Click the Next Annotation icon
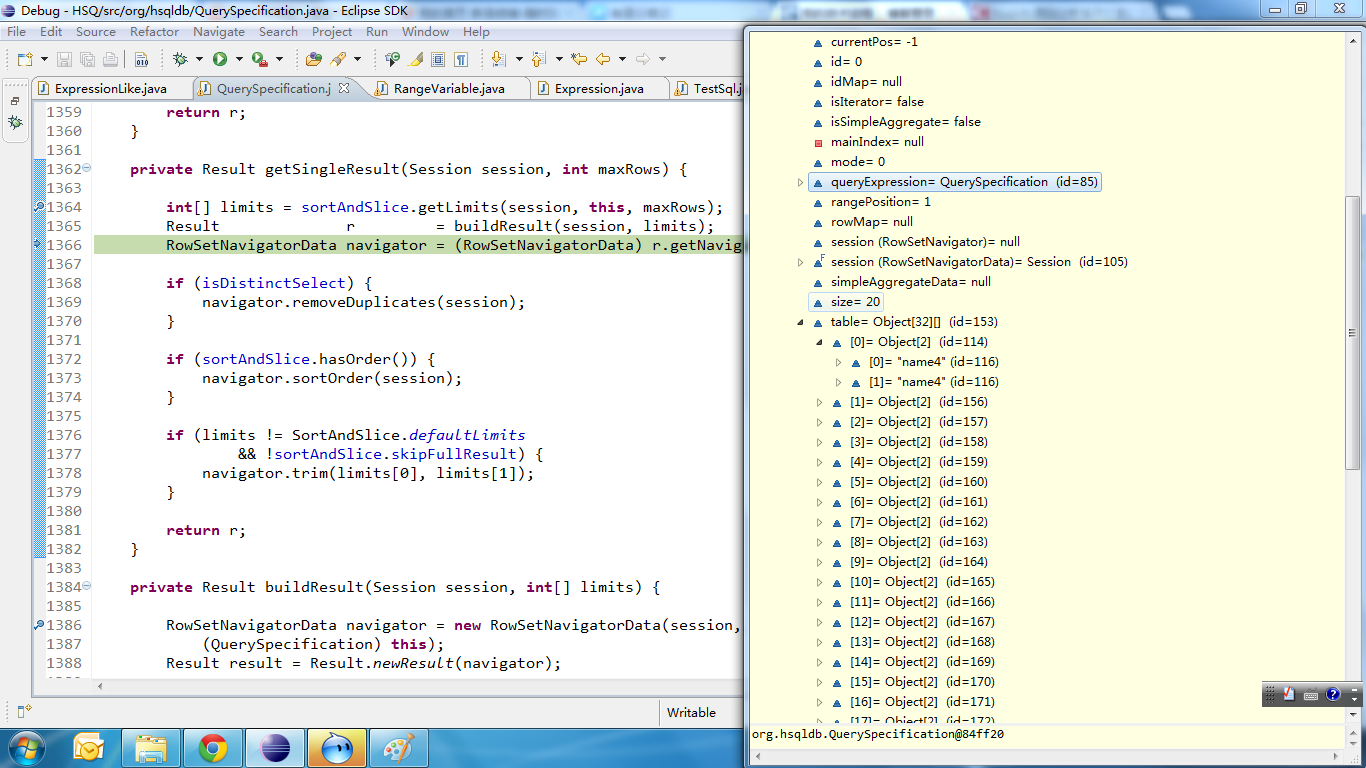The image size is (1366, 768). [x=497, y=59]
